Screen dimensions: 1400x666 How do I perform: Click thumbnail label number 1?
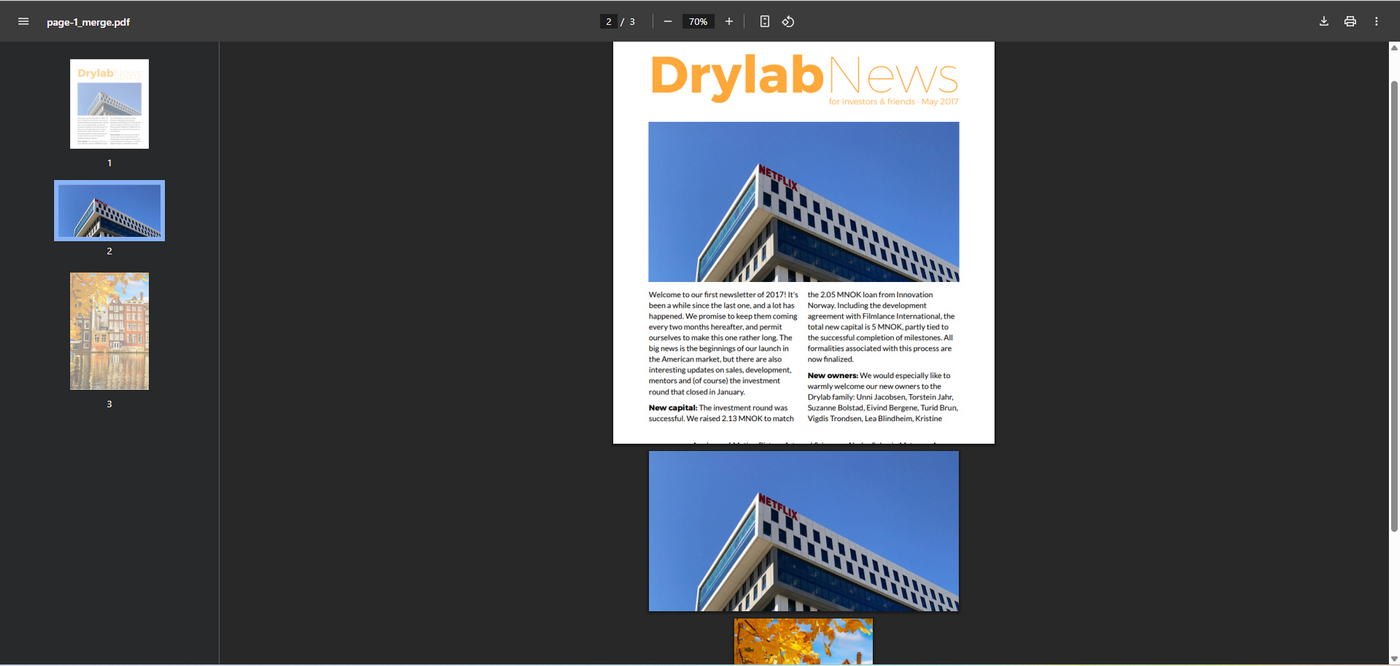(109, 163)
